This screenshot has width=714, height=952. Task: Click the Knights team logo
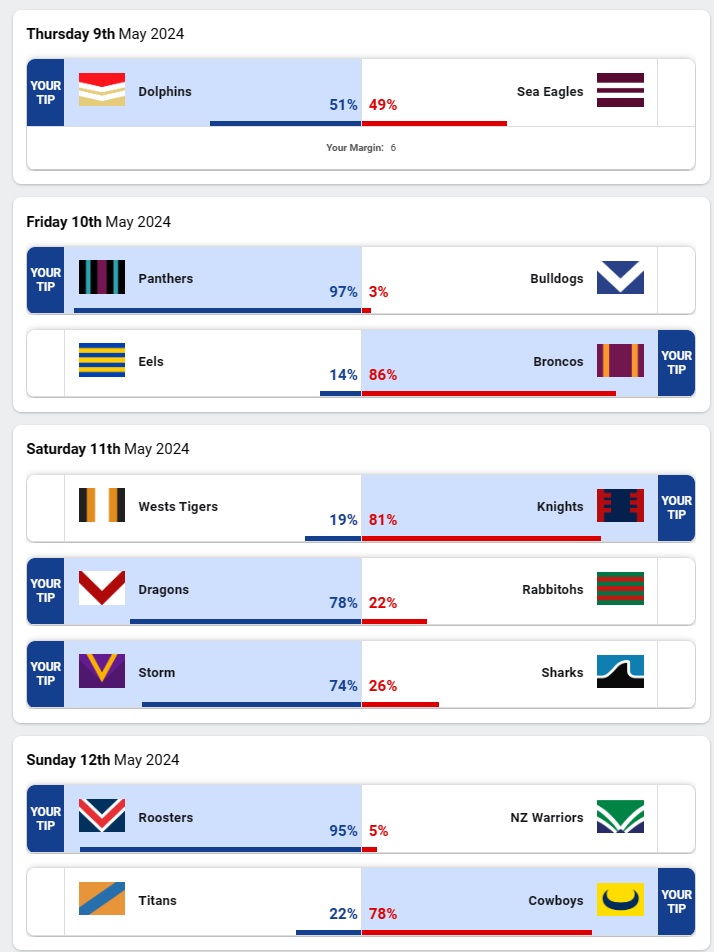coord(620,505)
